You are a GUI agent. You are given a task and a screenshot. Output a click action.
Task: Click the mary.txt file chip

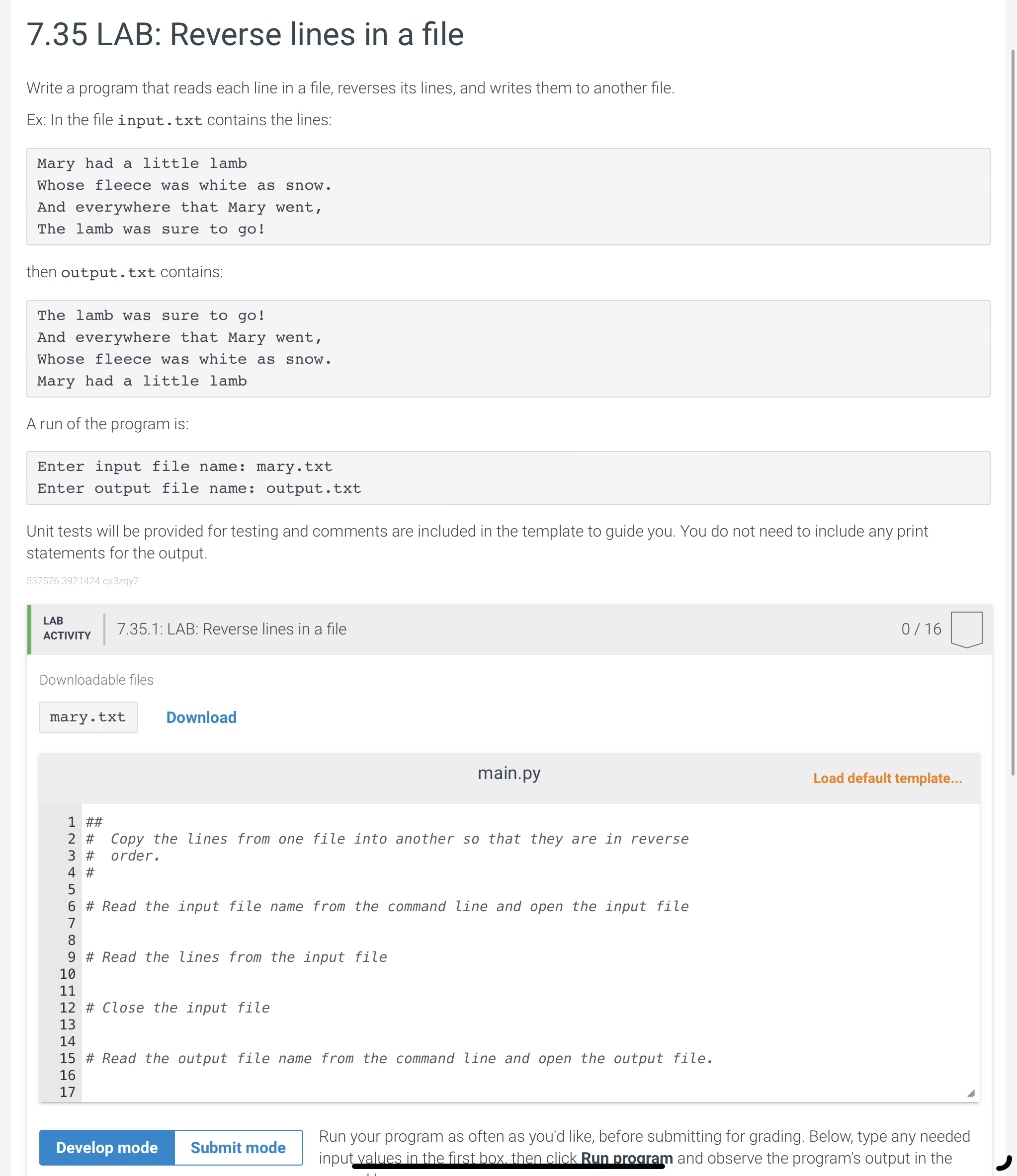pyautogui.click(x=88, y=717)
